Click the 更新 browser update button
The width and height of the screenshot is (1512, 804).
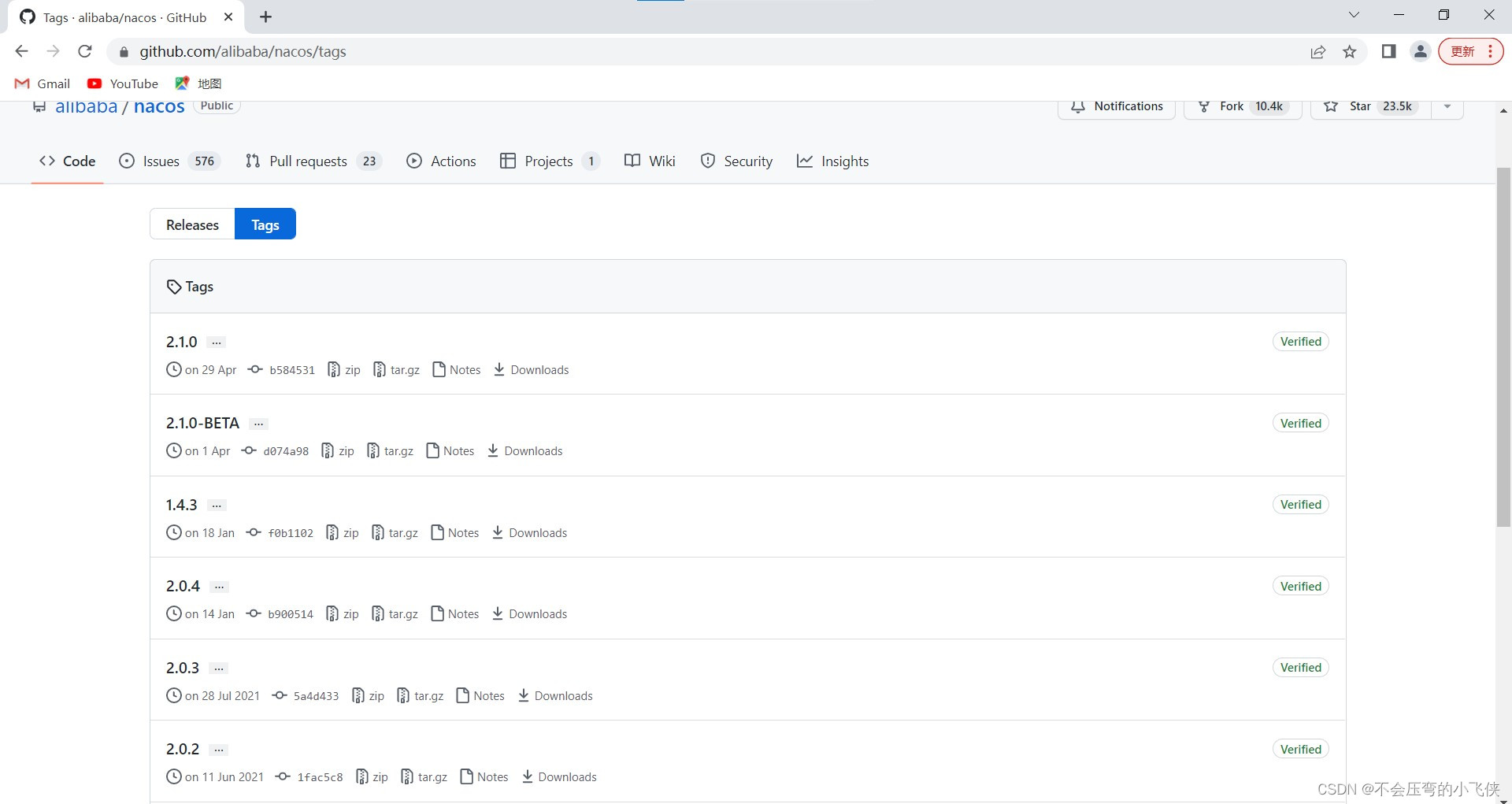point(1470,51)
